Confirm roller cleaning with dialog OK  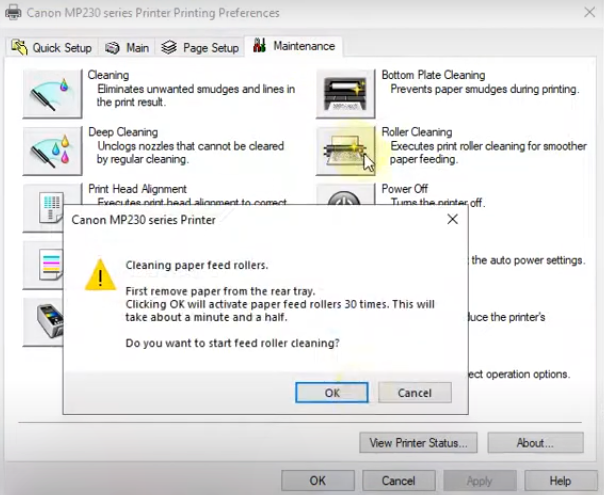(332, 393)
